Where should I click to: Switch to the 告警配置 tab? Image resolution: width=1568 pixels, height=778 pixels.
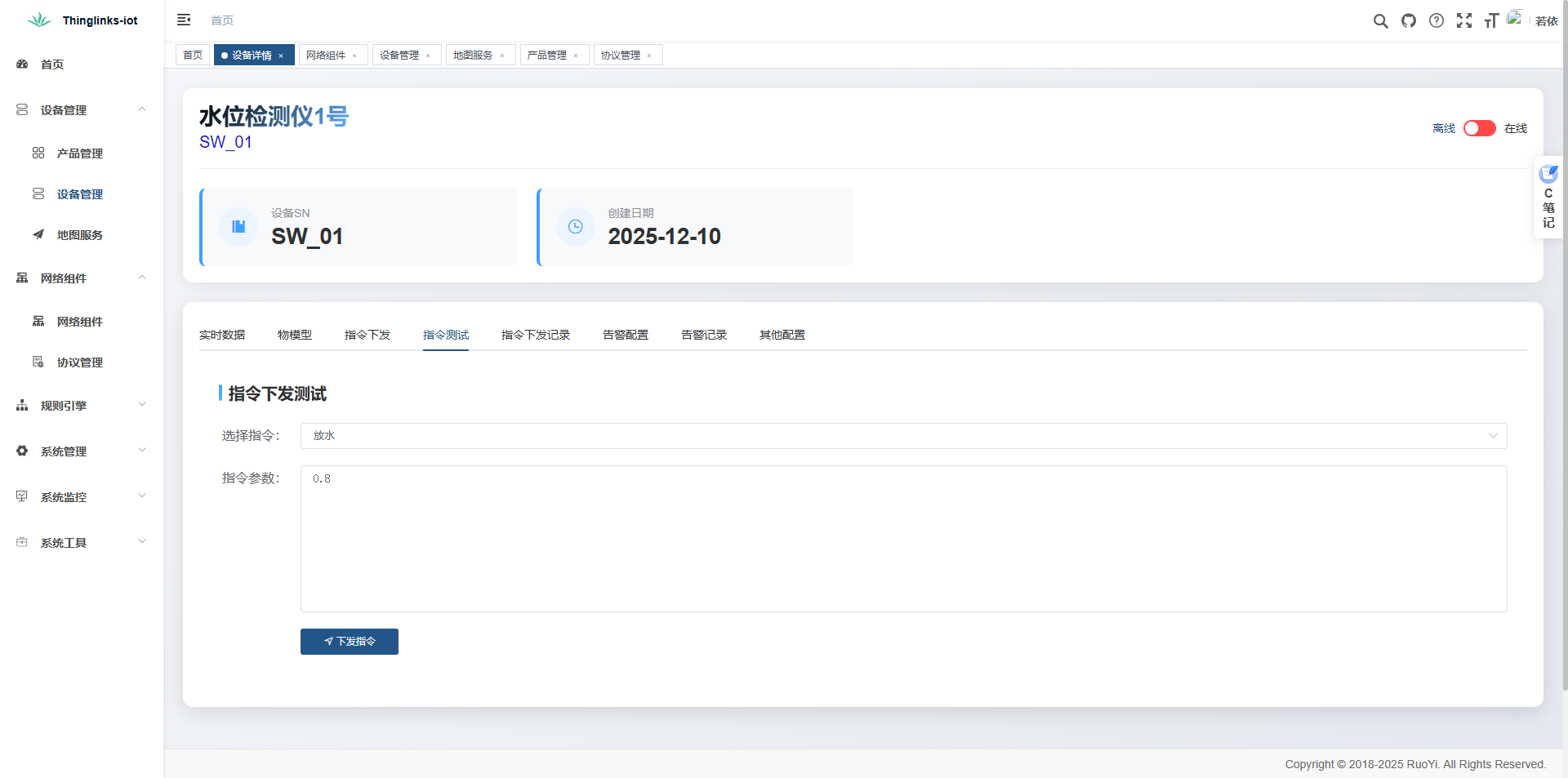625,335
